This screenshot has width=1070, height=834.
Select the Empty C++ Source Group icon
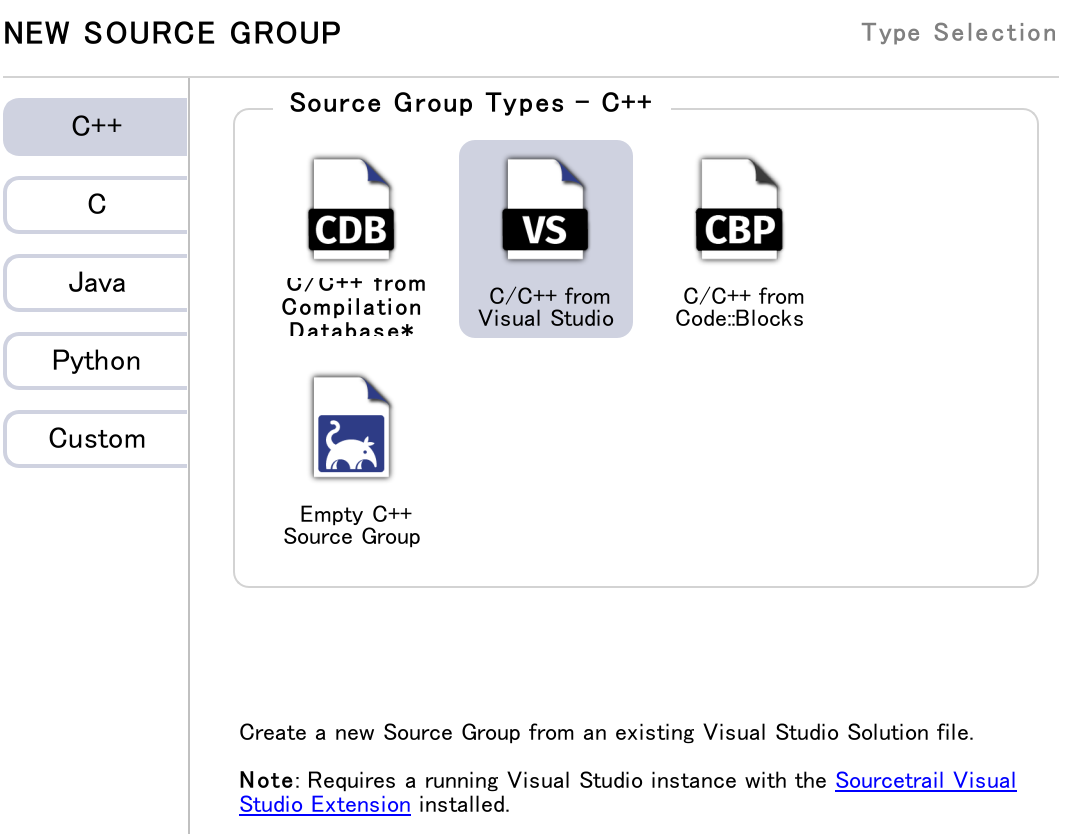[x=351, y=427]
